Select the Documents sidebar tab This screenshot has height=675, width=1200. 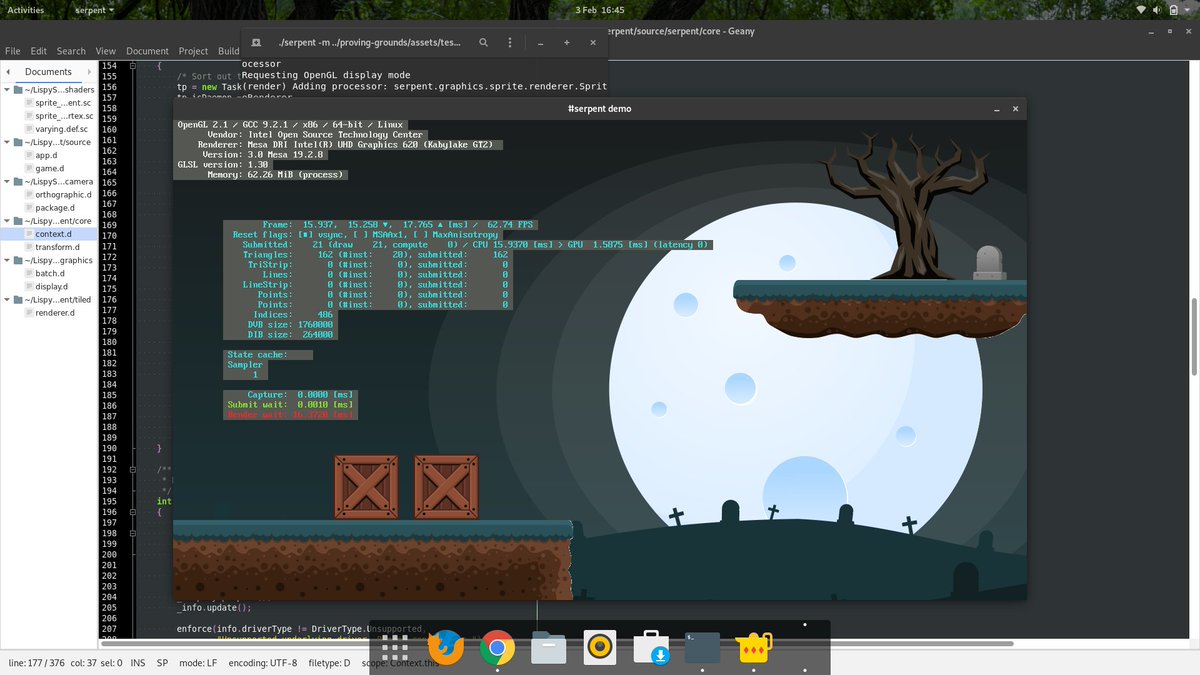(x=48, y=72)
